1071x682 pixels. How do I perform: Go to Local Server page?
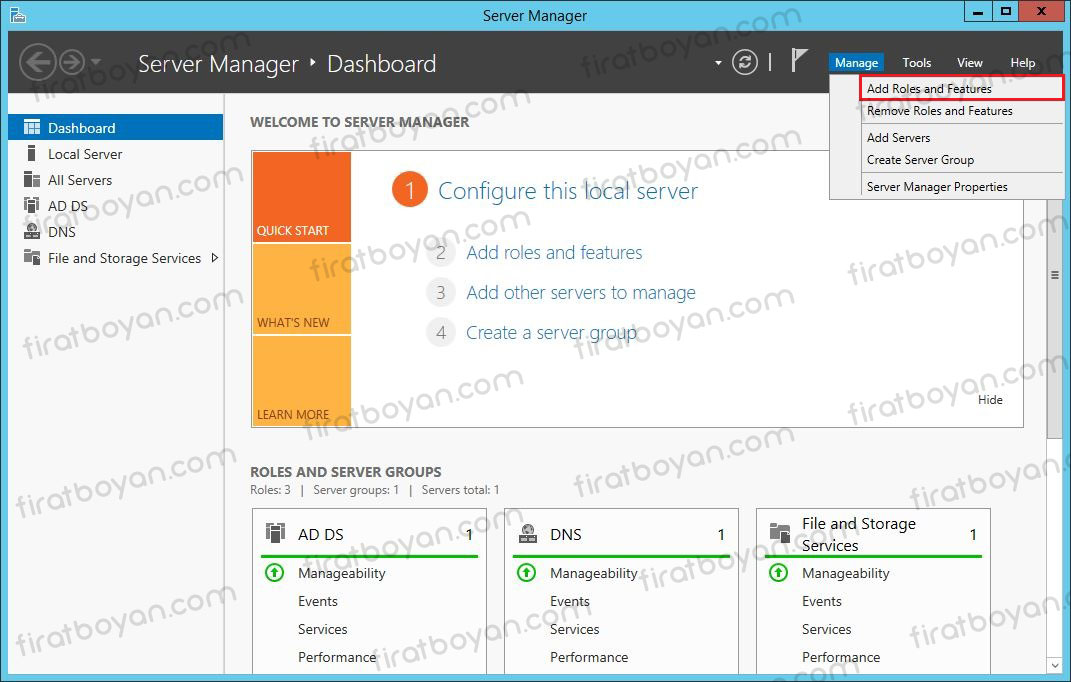coord(115,154)
